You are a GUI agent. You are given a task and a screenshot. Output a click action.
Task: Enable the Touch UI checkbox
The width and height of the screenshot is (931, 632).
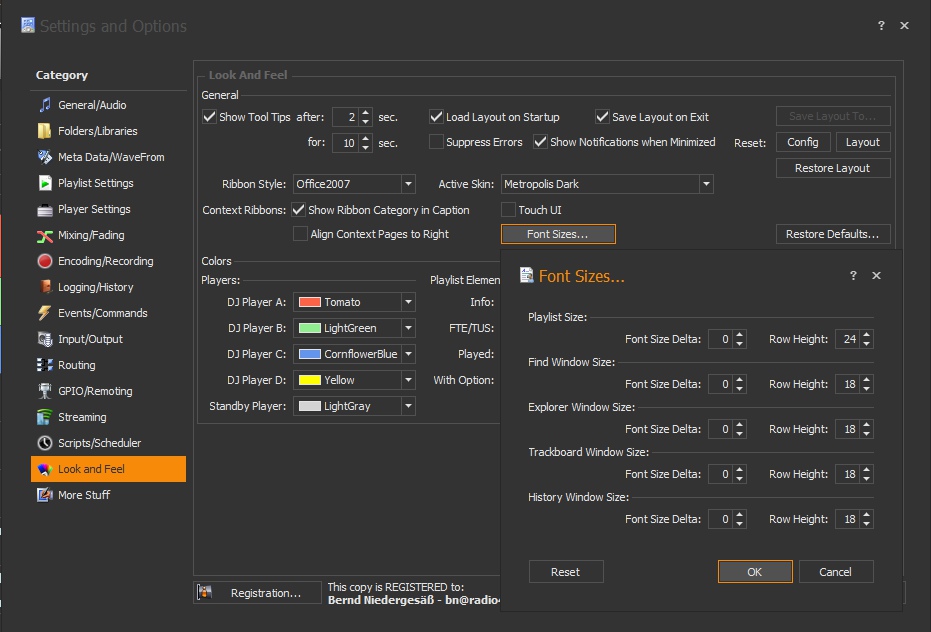(x=508, y=210)
